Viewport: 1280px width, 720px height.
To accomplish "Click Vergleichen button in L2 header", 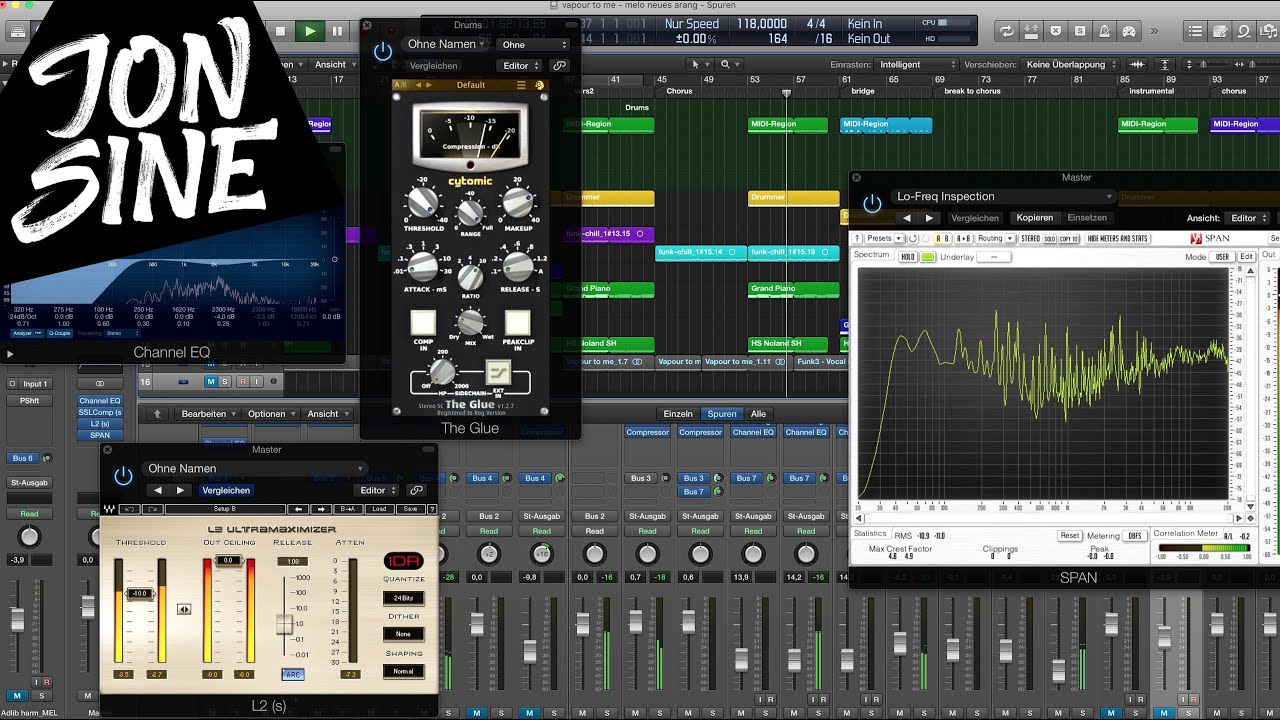I will pos(226,490).
